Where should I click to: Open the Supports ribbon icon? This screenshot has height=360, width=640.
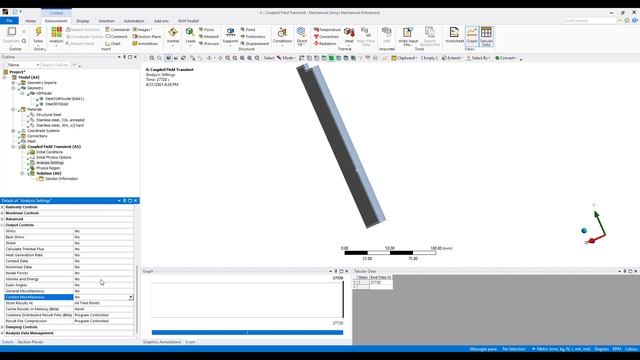click(230, 35)
